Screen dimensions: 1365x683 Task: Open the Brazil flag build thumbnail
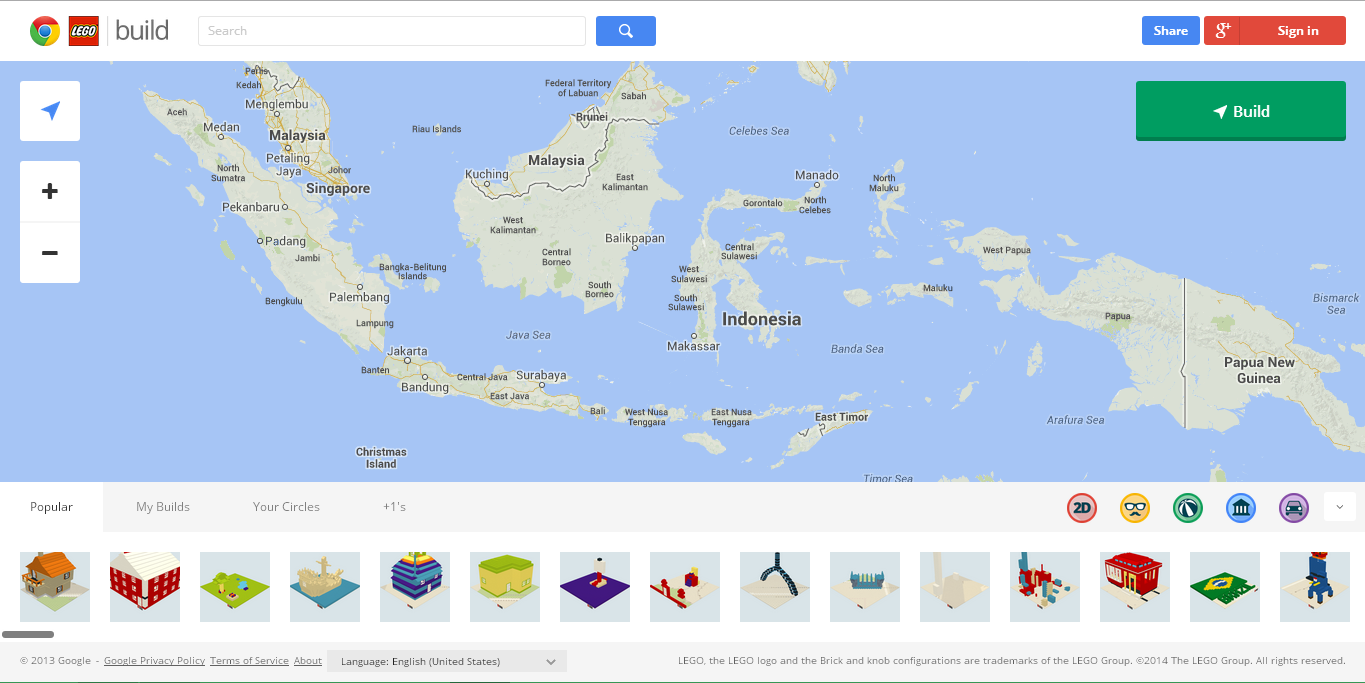tap(1225, 587)
